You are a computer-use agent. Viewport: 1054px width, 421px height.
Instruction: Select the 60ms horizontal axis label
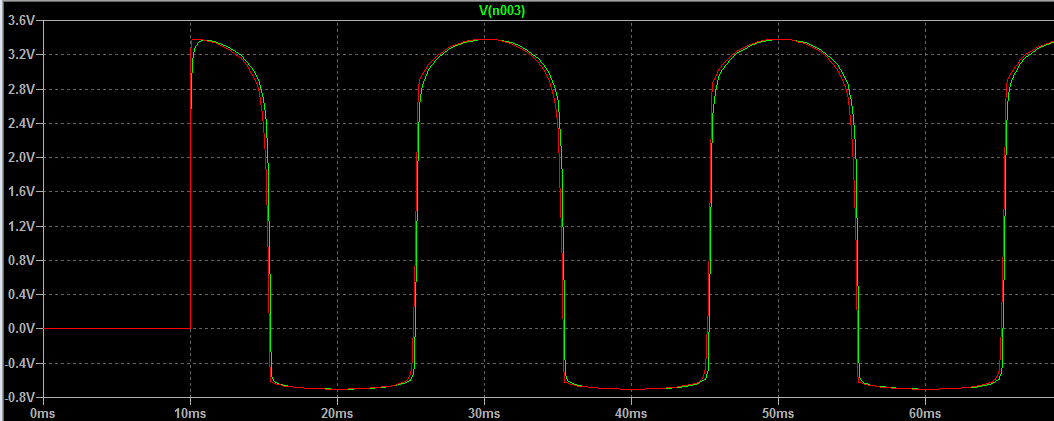[925, 411]
